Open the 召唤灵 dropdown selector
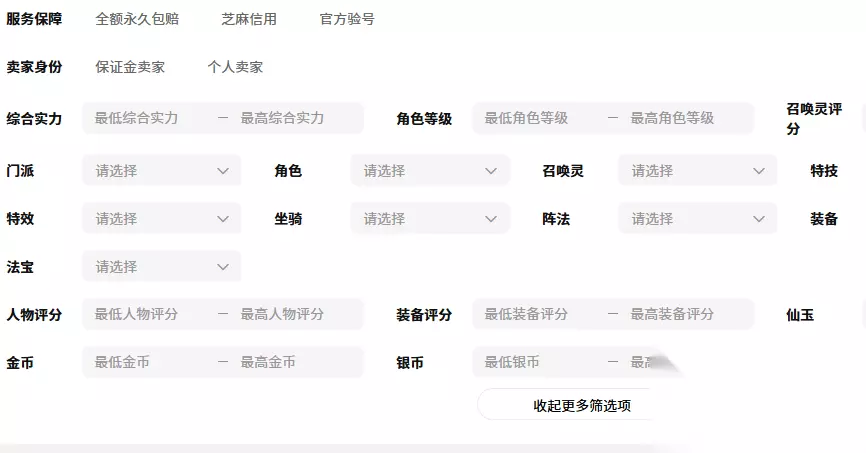The width and height of the screenshot is (866, 453). click(697, 171)
